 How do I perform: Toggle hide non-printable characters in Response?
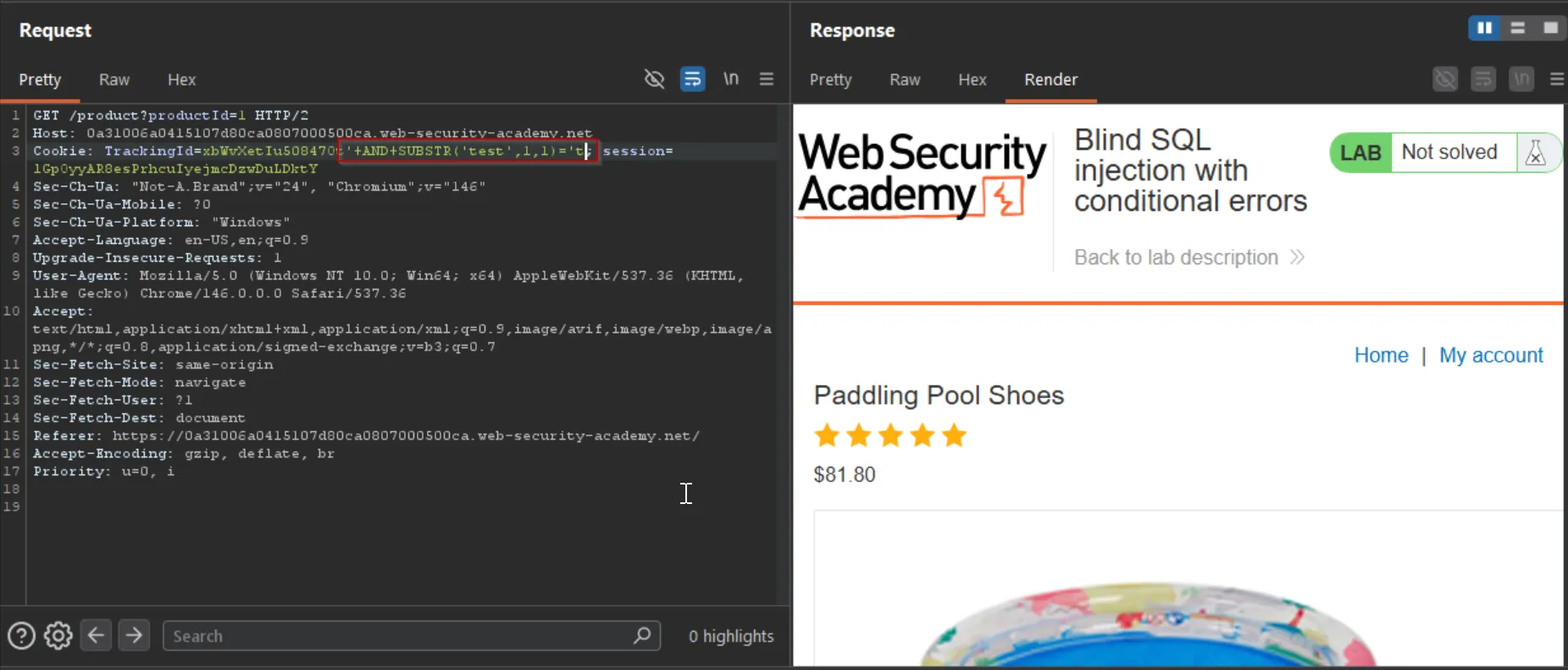click(x=1445, y=80)
